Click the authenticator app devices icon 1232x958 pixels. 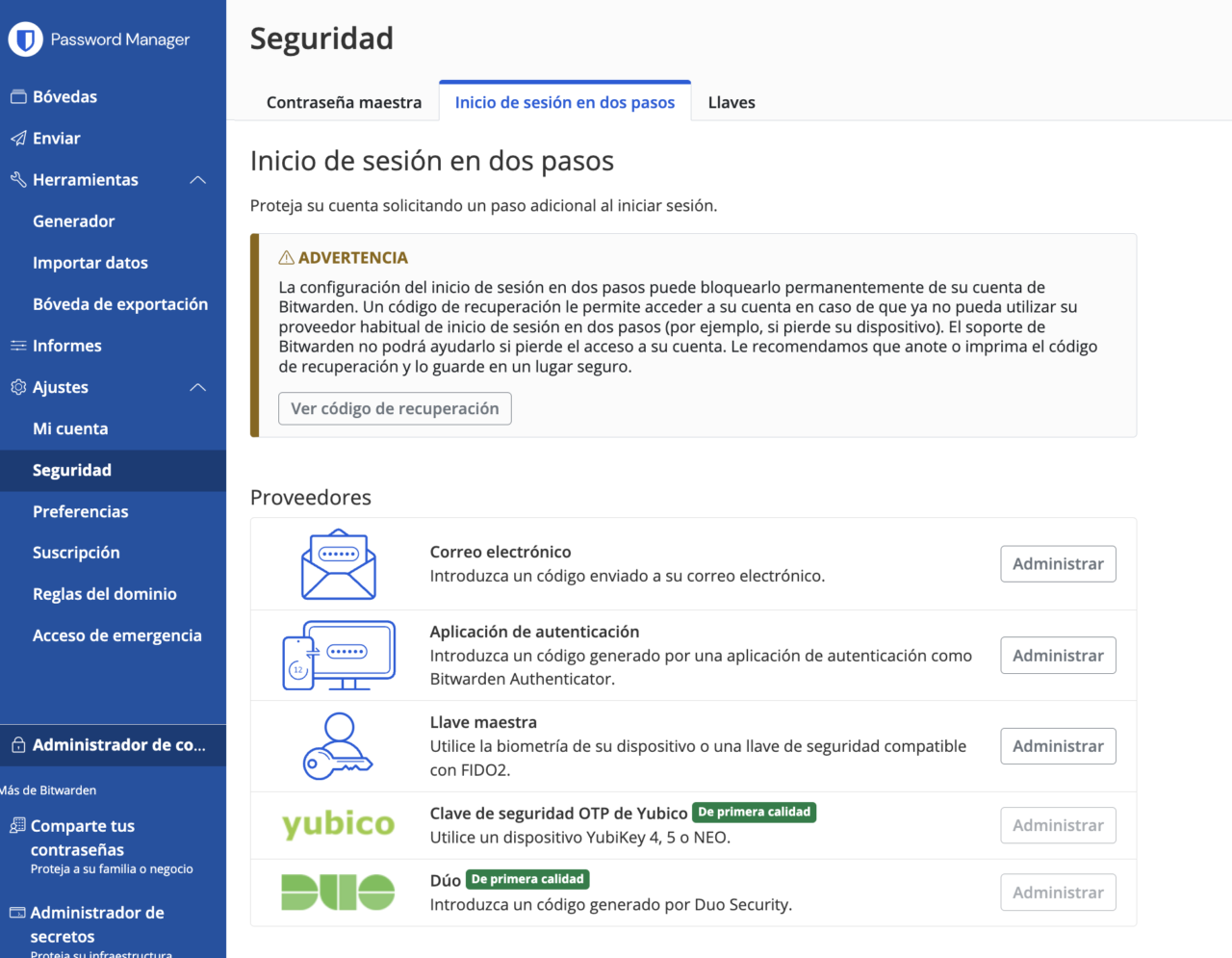coord(338,655)
